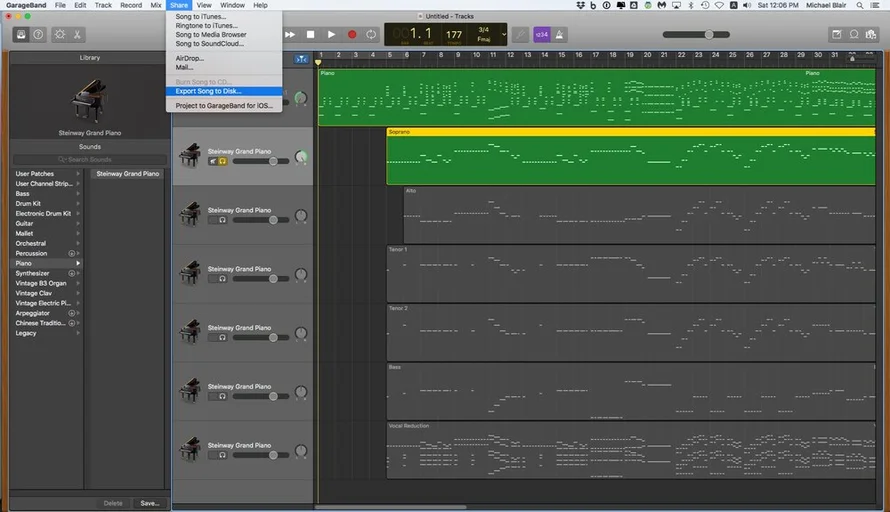890x512 pixels.
Task: Select the Vocal Reduction track piano icon
Action: click(x=190, y=450)
